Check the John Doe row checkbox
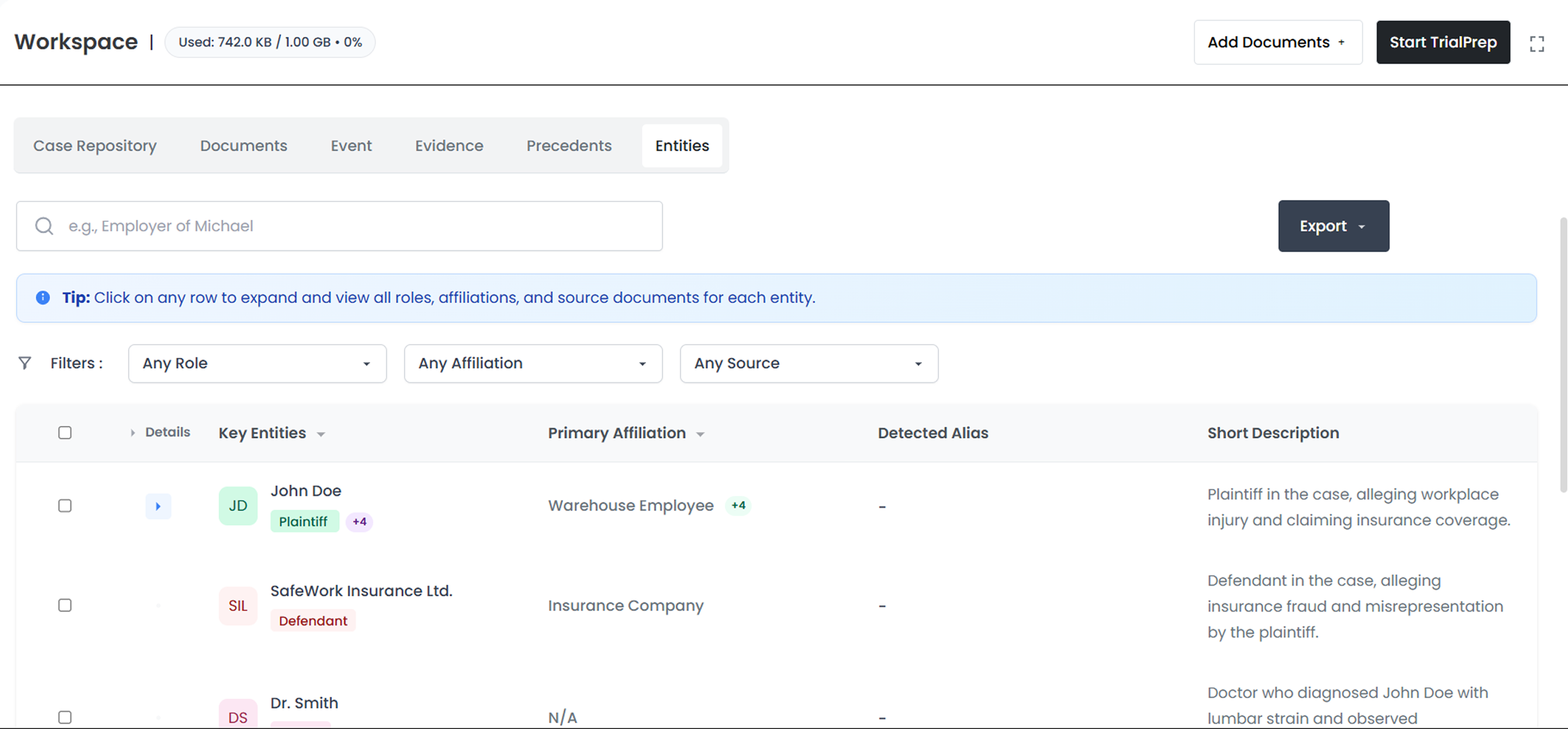This screenshot has width=1568, height=729. (65, 506)
